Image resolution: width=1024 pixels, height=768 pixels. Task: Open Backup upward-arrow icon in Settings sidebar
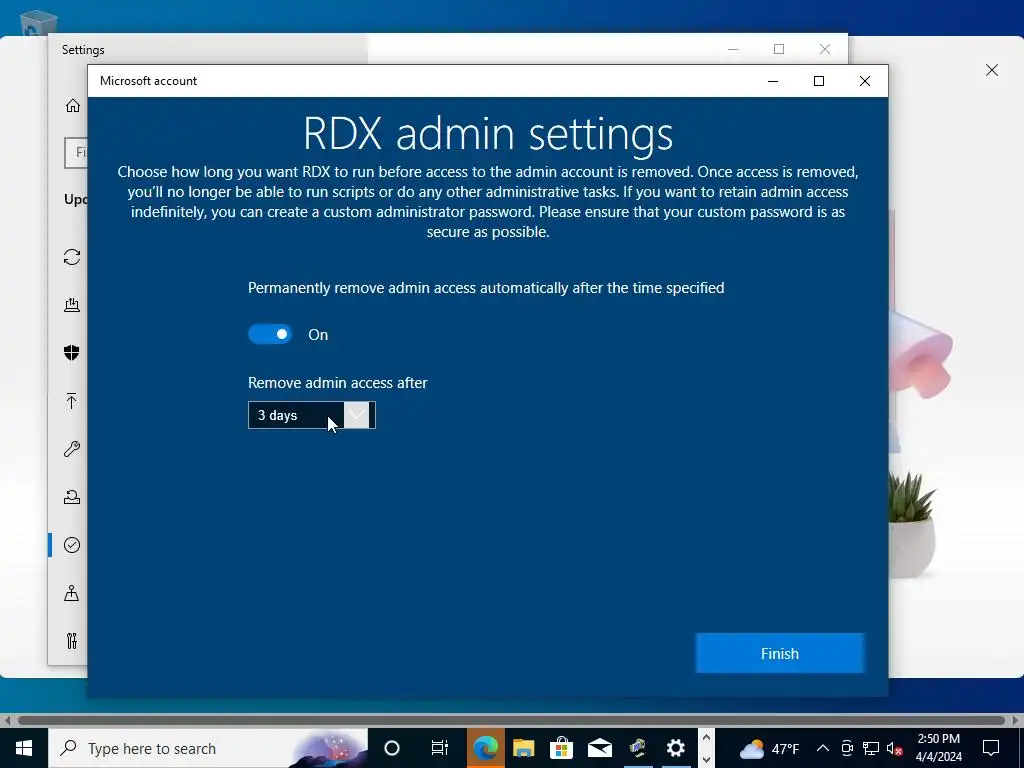point(72,400)
